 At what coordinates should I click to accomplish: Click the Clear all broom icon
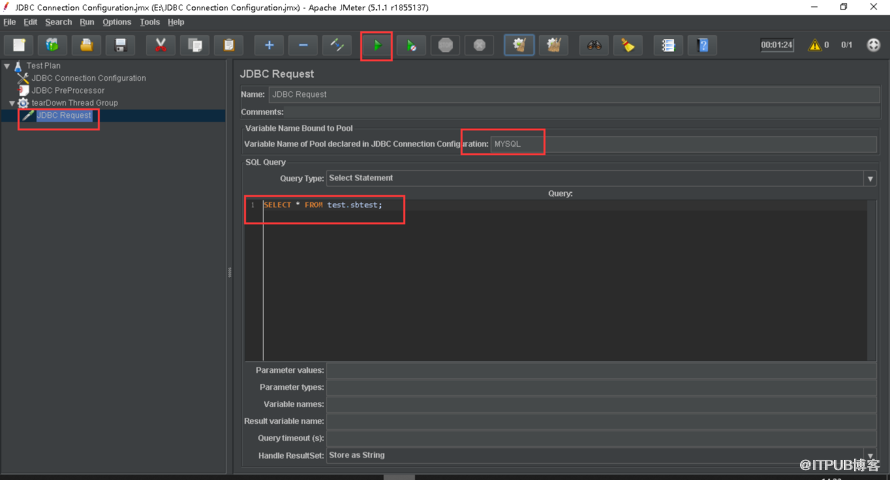(627, 45)
